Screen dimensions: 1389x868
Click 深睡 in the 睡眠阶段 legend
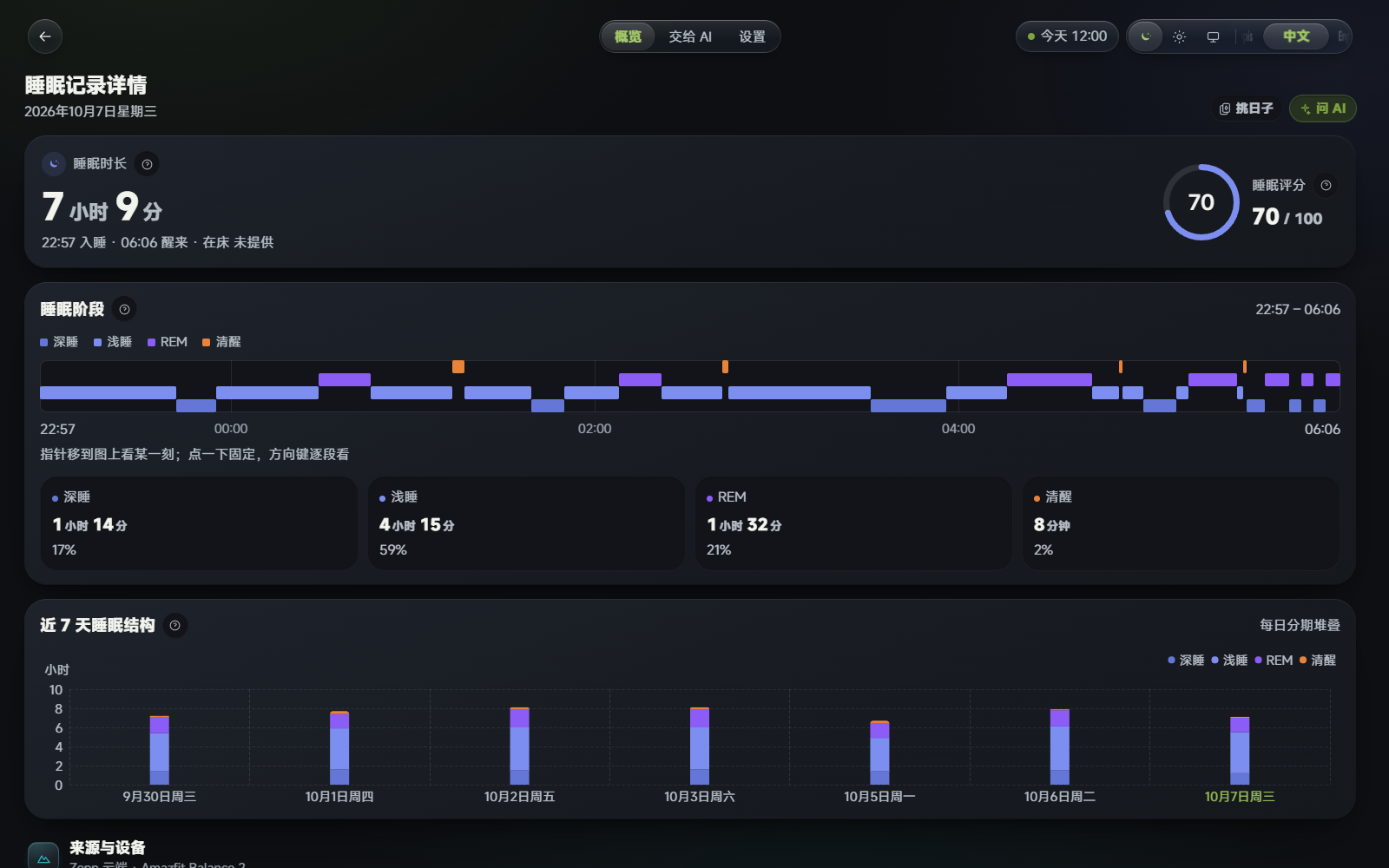click(x=59, y=342)
